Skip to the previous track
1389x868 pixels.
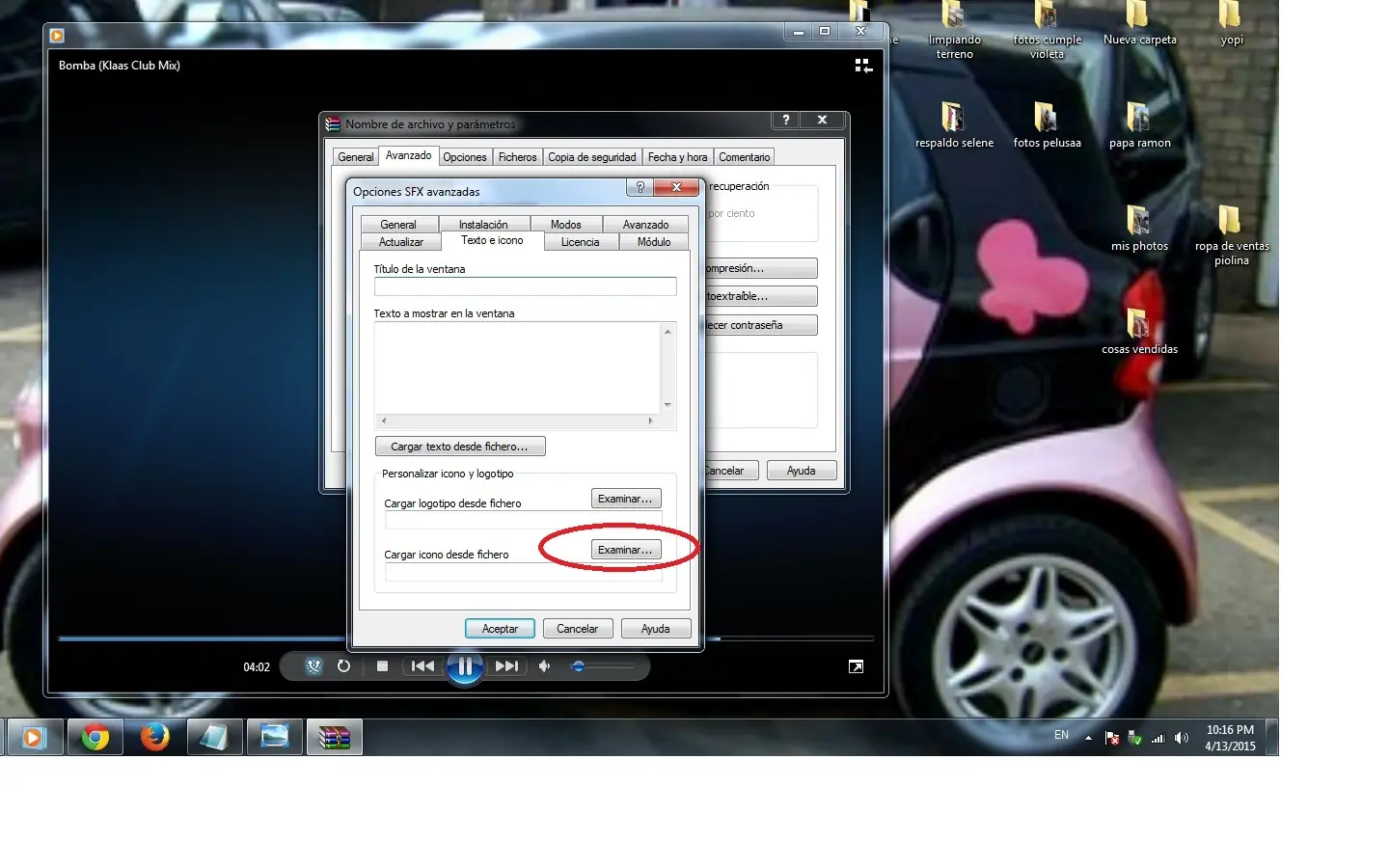click(422, 666)
